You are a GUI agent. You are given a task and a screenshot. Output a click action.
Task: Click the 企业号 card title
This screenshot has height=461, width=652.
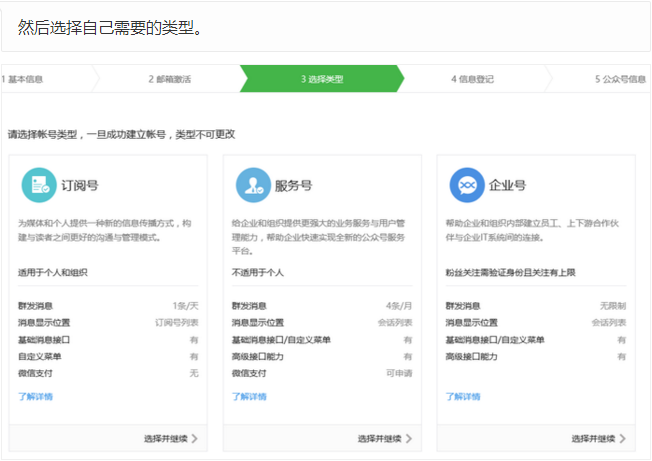pyautogui.click(x=507, y=185)
